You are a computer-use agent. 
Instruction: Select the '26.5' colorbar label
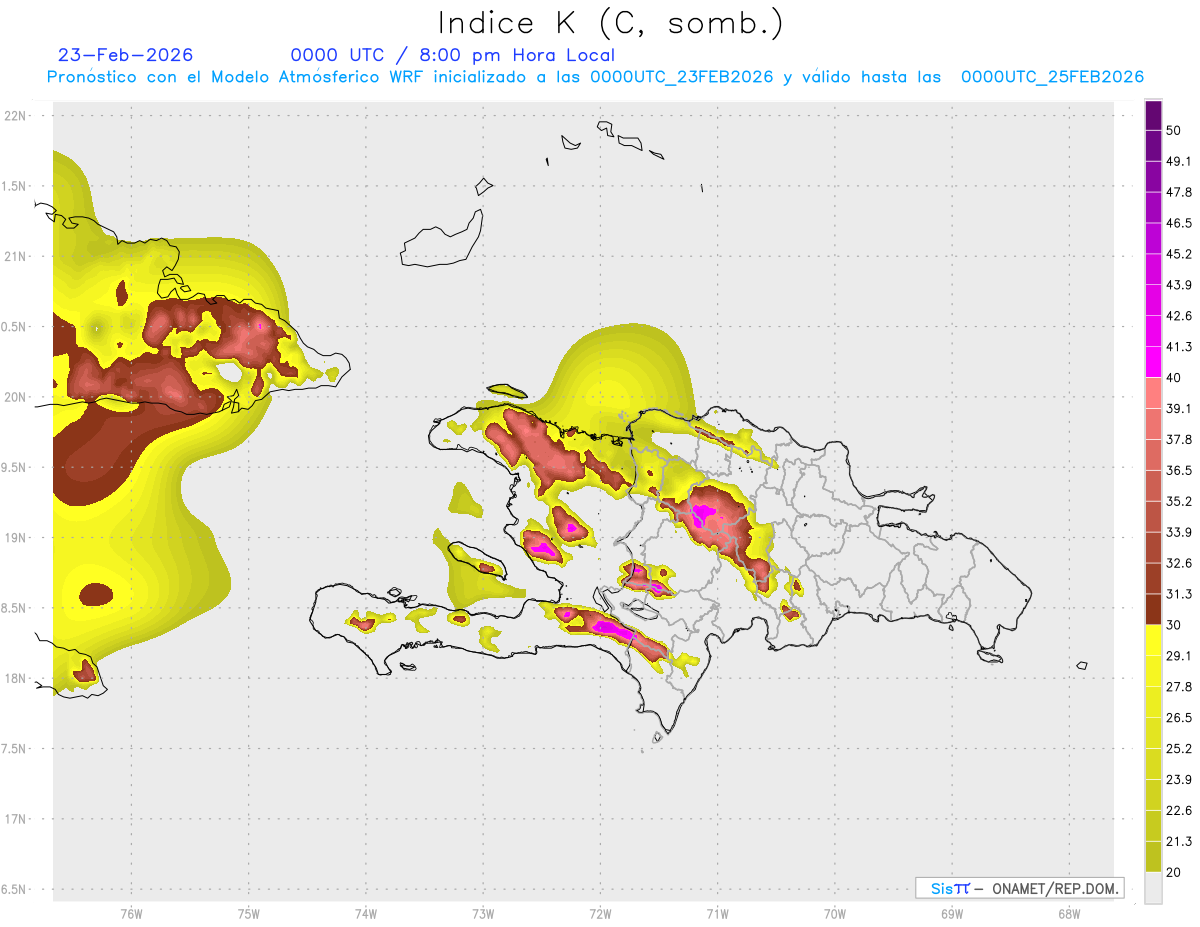click(x=1179, y=717)
